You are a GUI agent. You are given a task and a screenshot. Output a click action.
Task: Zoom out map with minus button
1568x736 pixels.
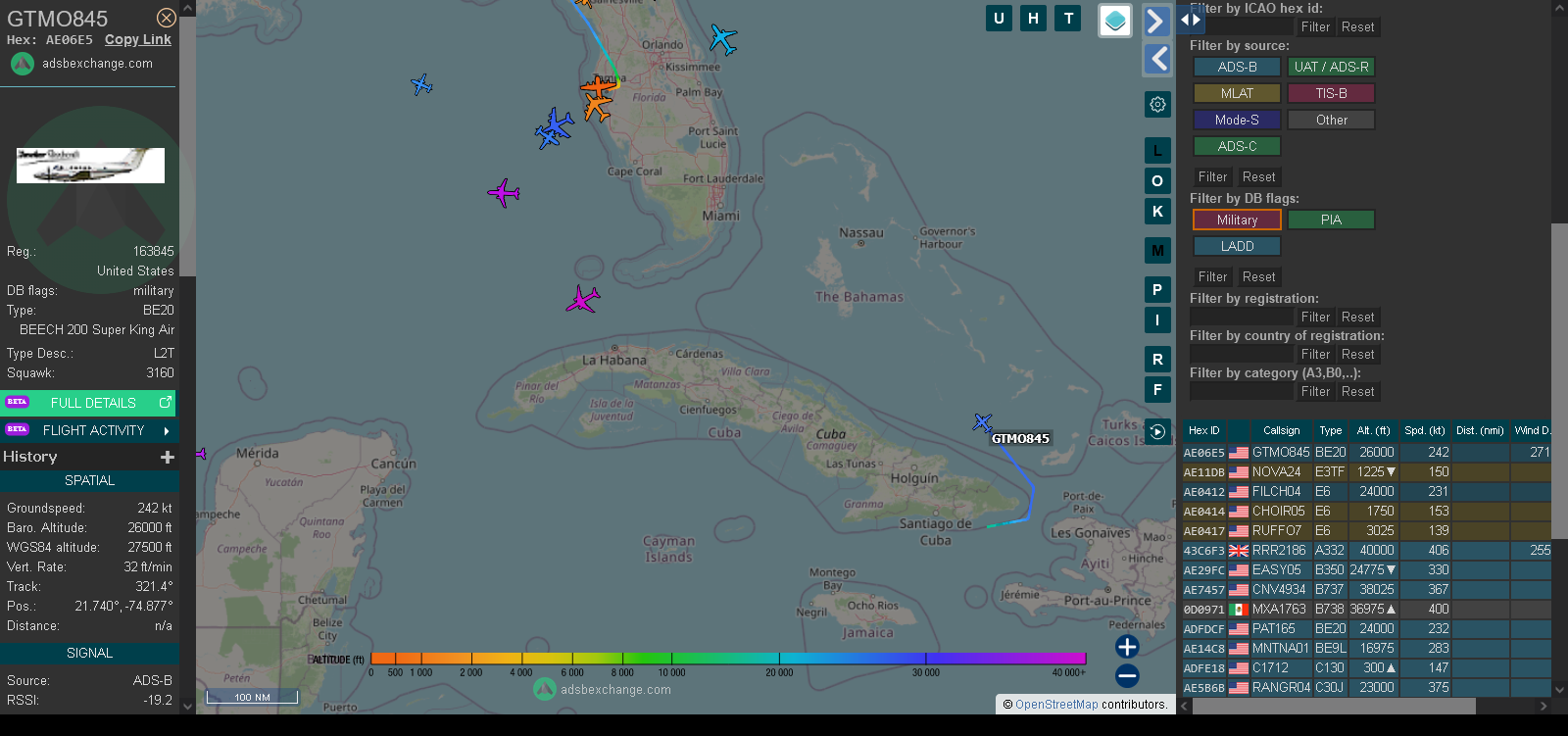pos(1127,675)
